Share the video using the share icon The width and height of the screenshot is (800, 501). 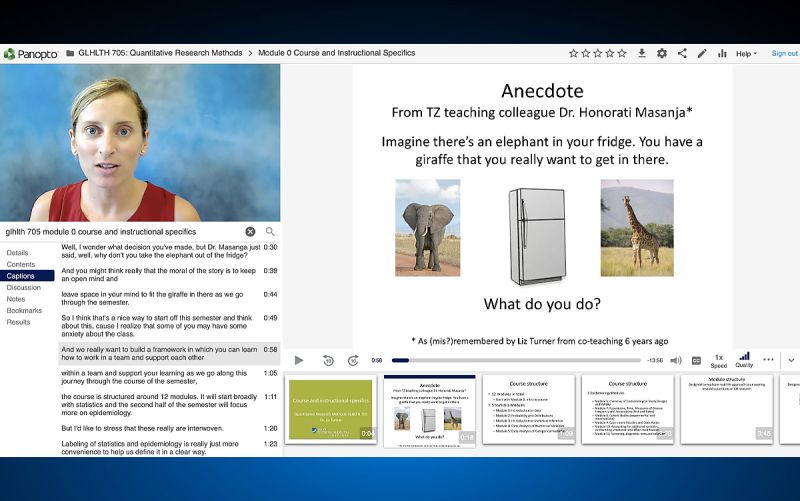coord(682,53)
